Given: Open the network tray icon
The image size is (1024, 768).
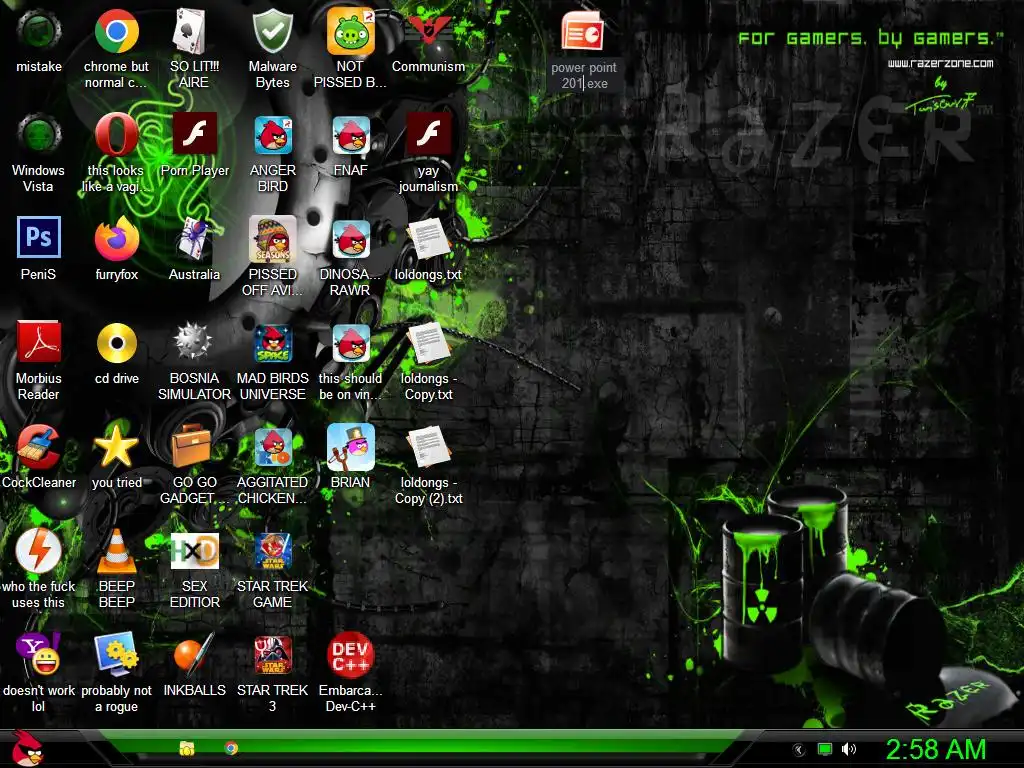Looking at the screenshot, I should coord(825,750).
